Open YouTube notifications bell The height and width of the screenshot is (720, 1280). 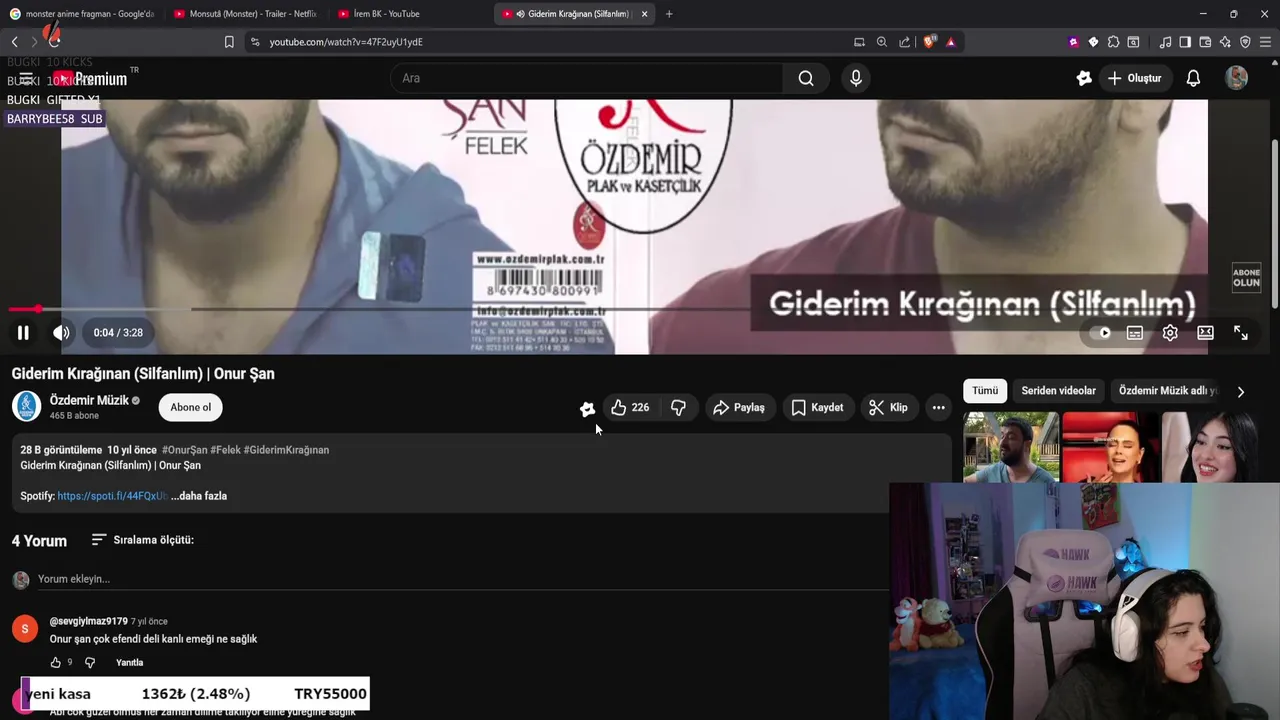[x=1193, y=78]
